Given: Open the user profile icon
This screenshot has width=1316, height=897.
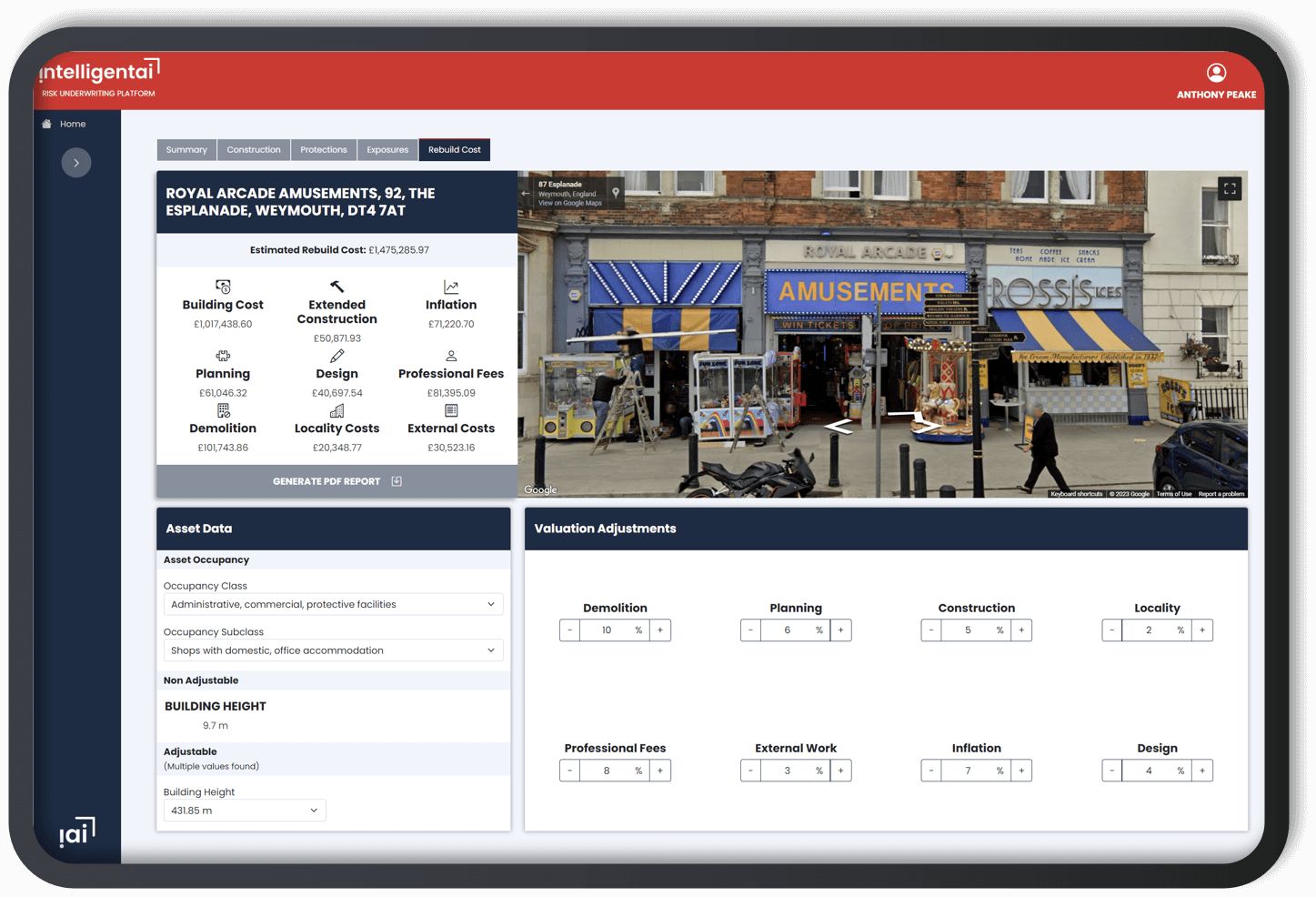Looking at the screenshot, I should (1216, 73).
